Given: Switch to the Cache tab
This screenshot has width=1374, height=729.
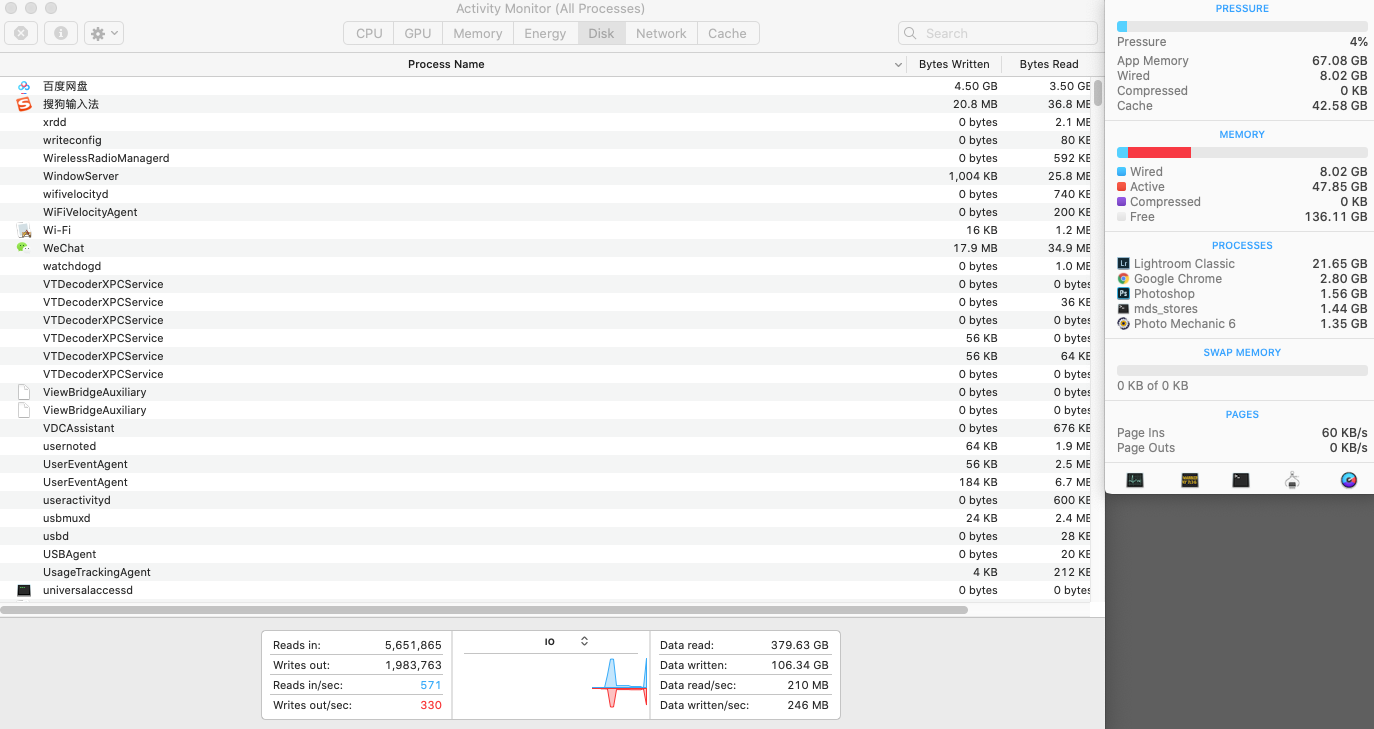Looking at the screenshot, I should tap(727, 33).
